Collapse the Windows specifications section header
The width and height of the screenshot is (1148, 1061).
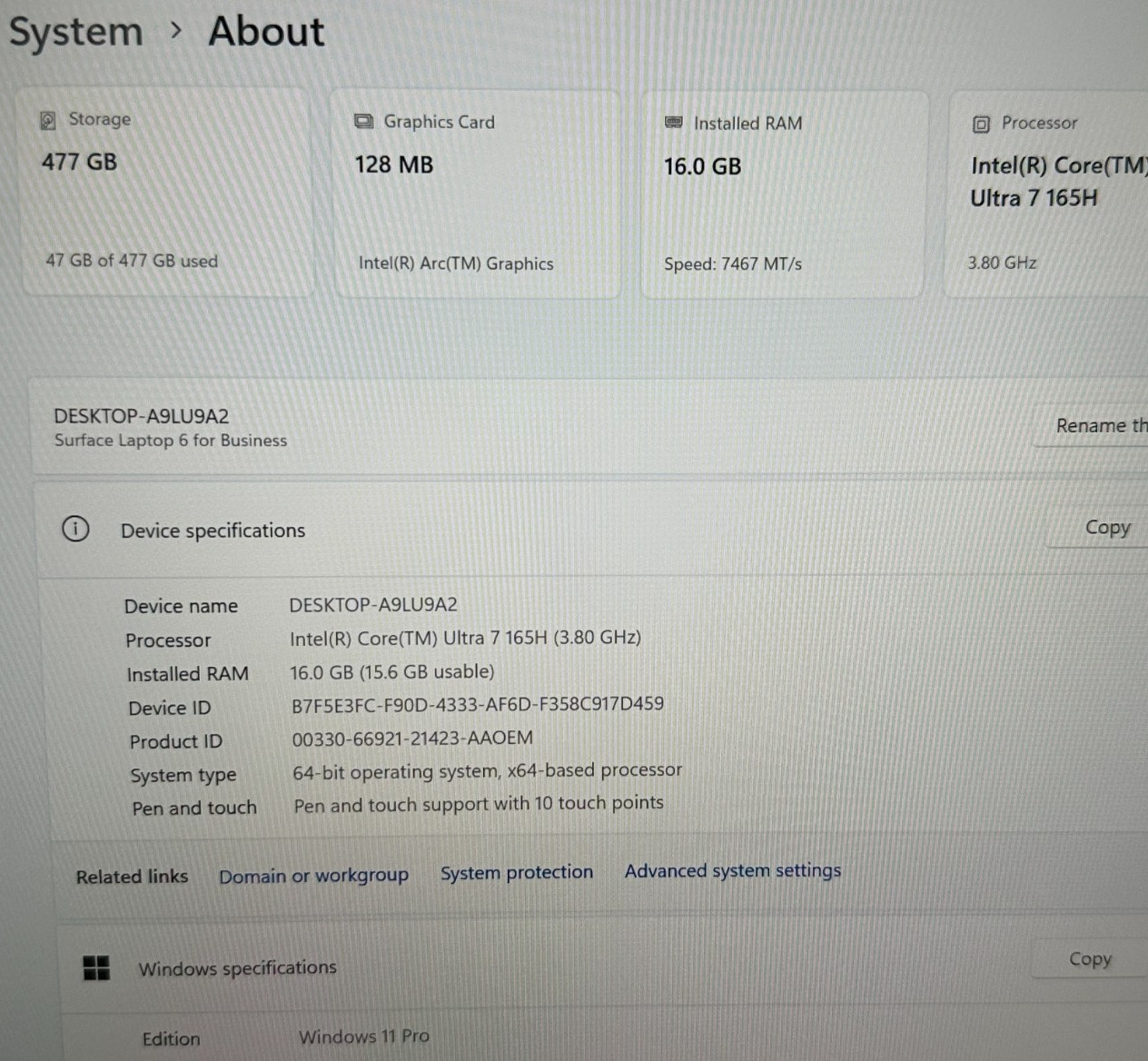(604, 966)
